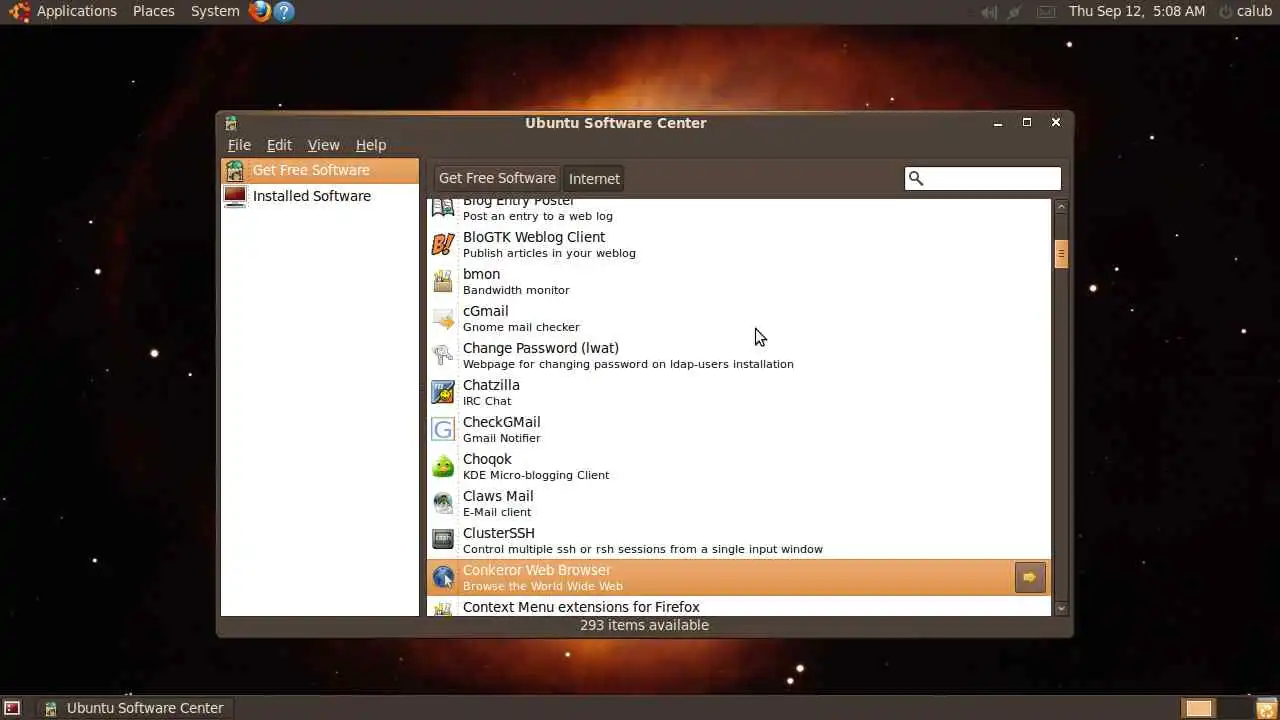
Task: Launch Firefox from the top panel
Action: coord(260,11)
